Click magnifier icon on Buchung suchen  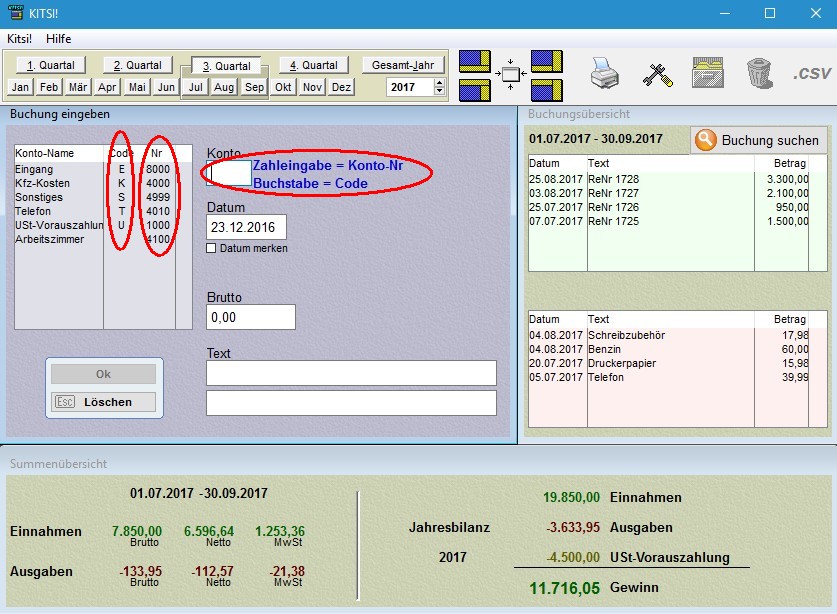tap(706, 140)
